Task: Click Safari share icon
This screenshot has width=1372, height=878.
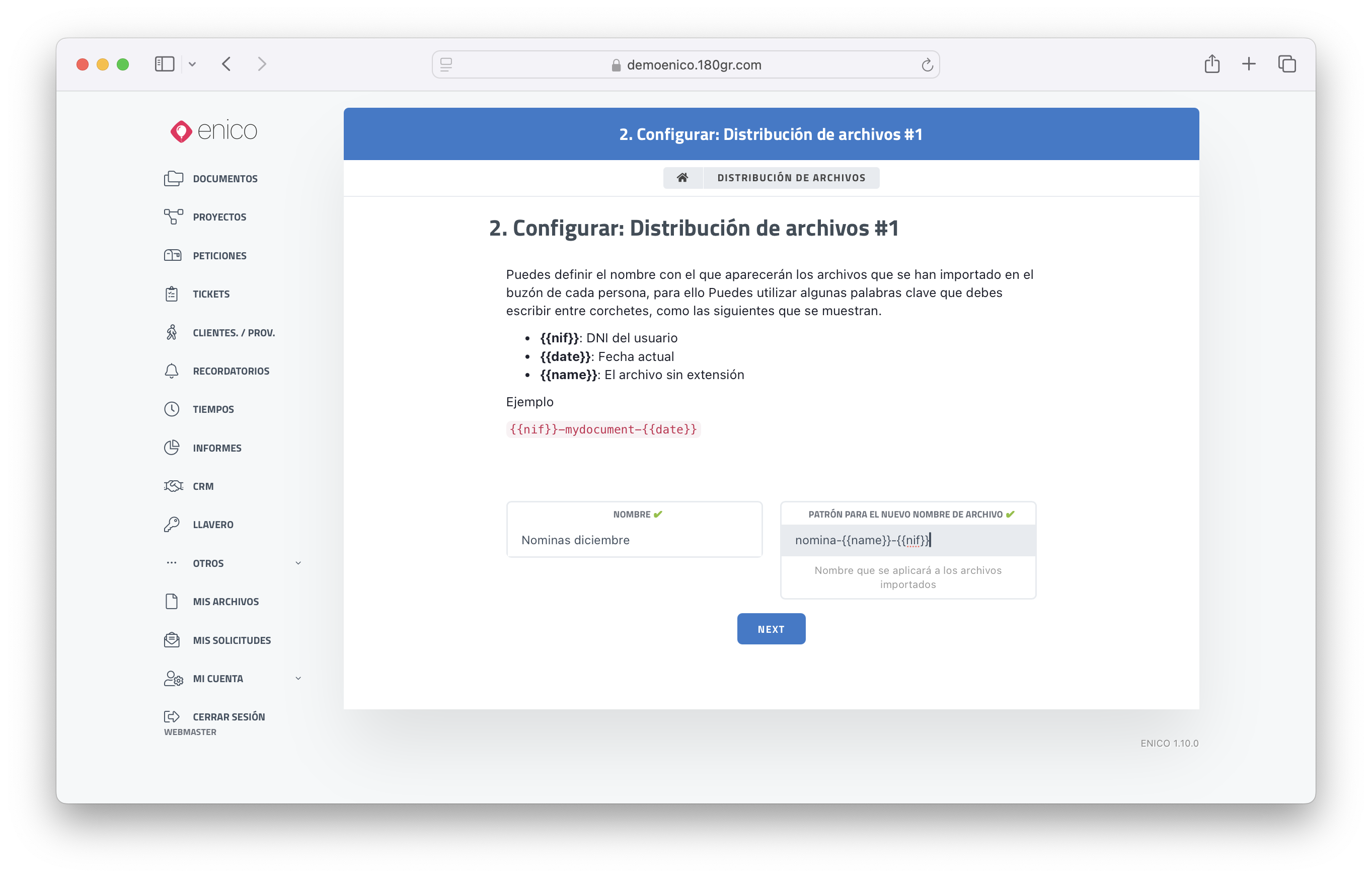Action: point(1212,64)
